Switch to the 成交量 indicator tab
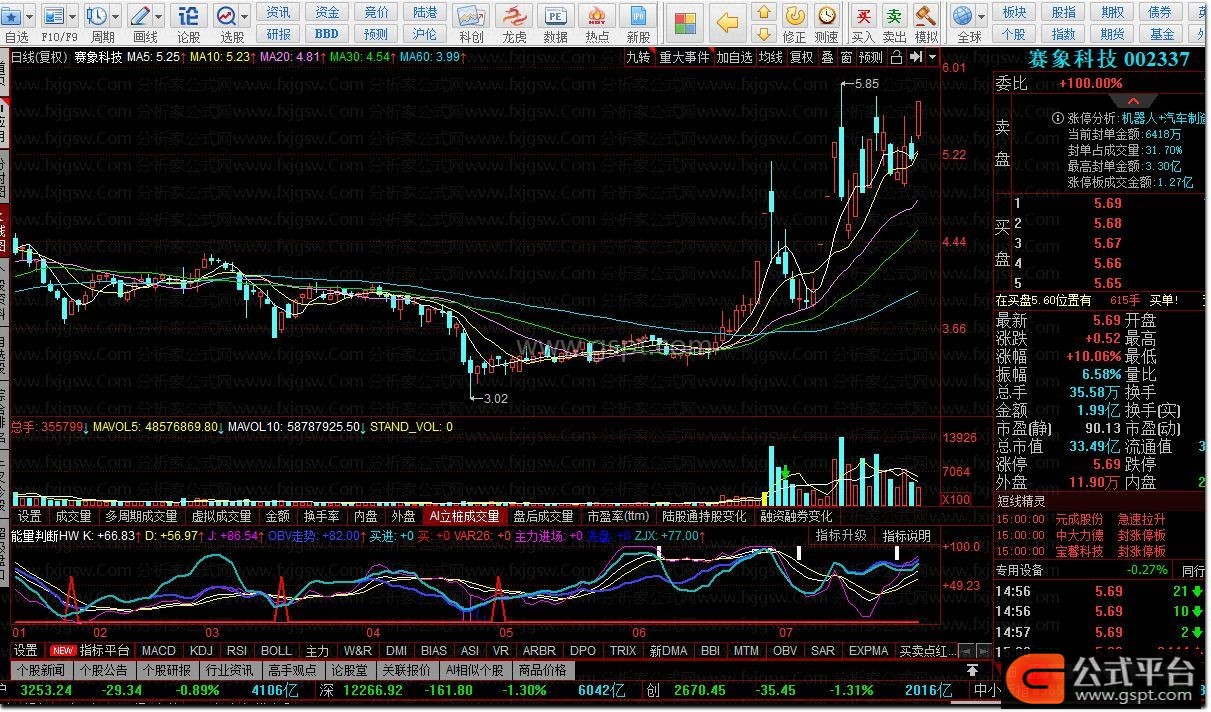Screen dimensions: 1211x712 pyautogui.click(x=73, y=516)
